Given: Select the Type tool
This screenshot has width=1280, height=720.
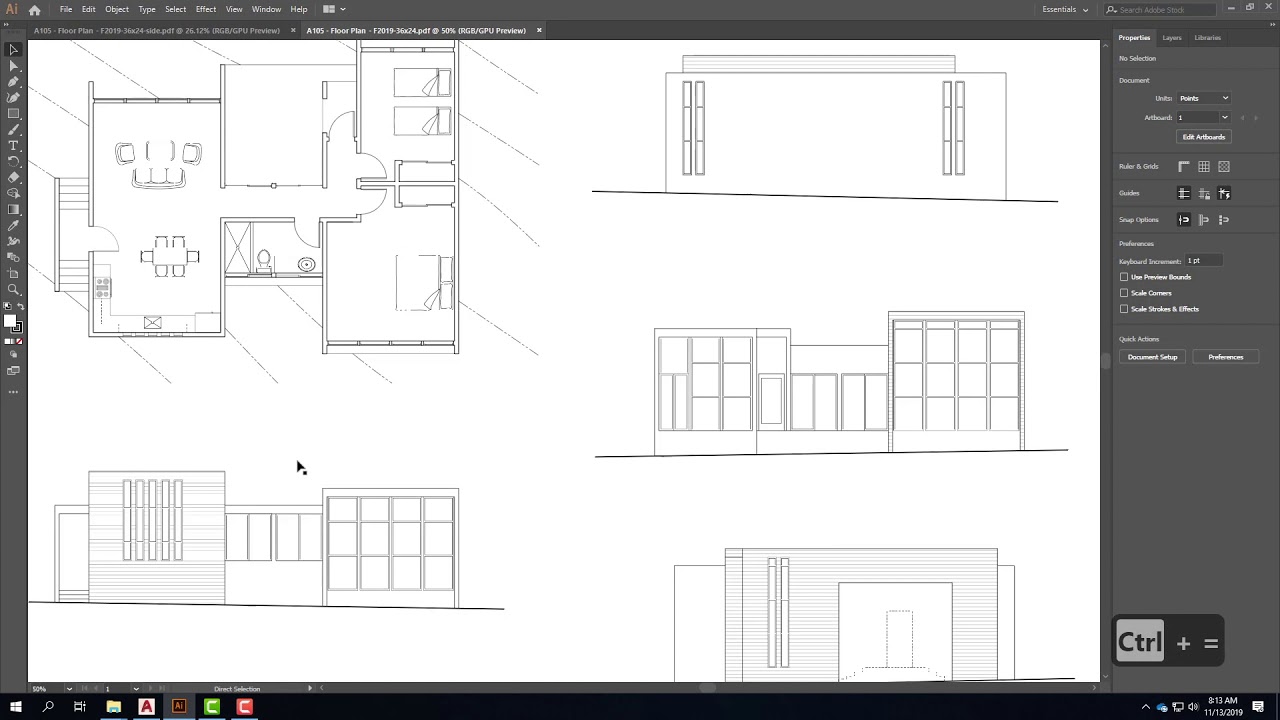Looking at the screenshot, I should tap(13, 144).
